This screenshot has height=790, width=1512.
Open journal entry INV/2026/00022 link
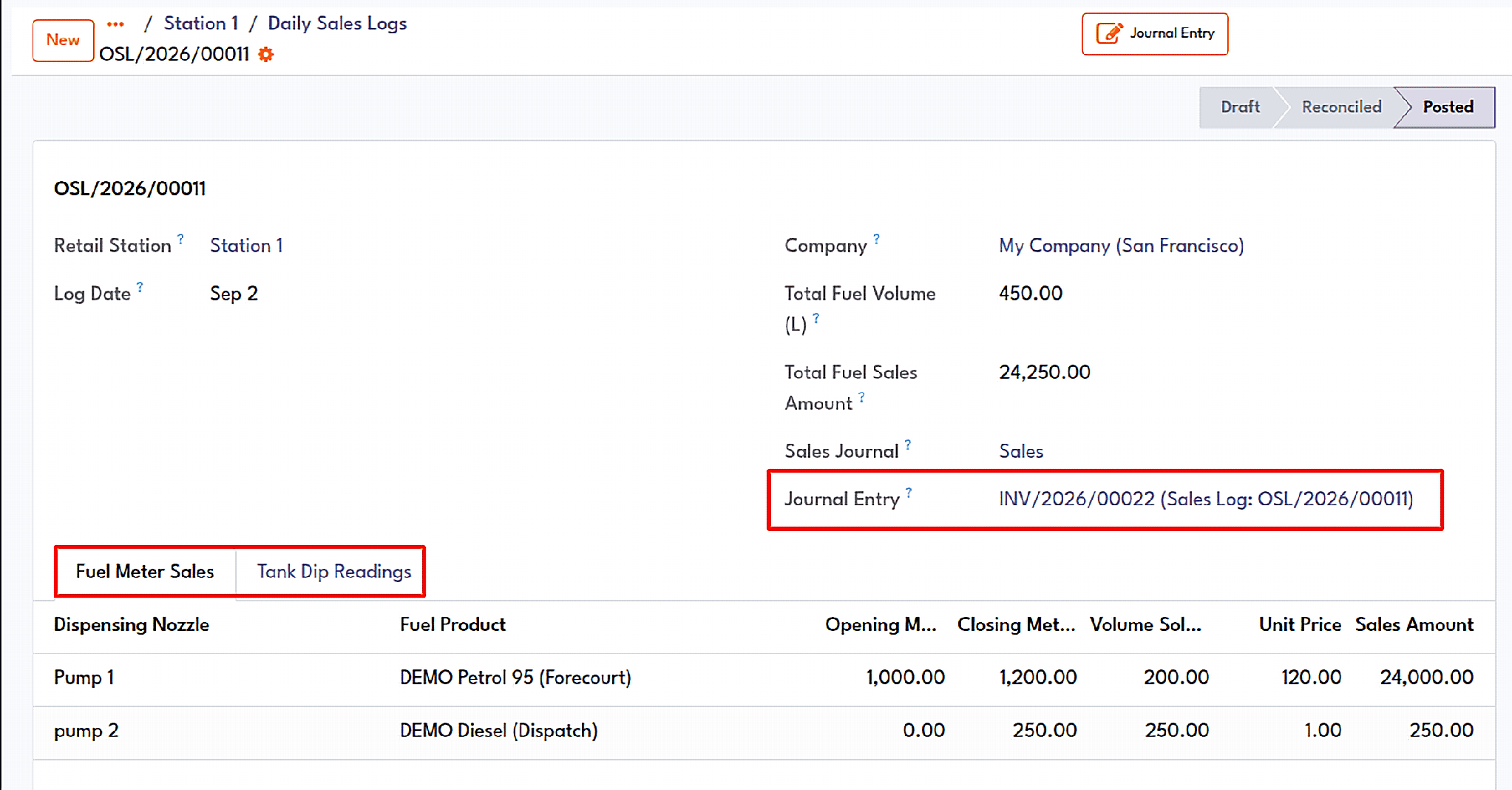click(1206, 499)
